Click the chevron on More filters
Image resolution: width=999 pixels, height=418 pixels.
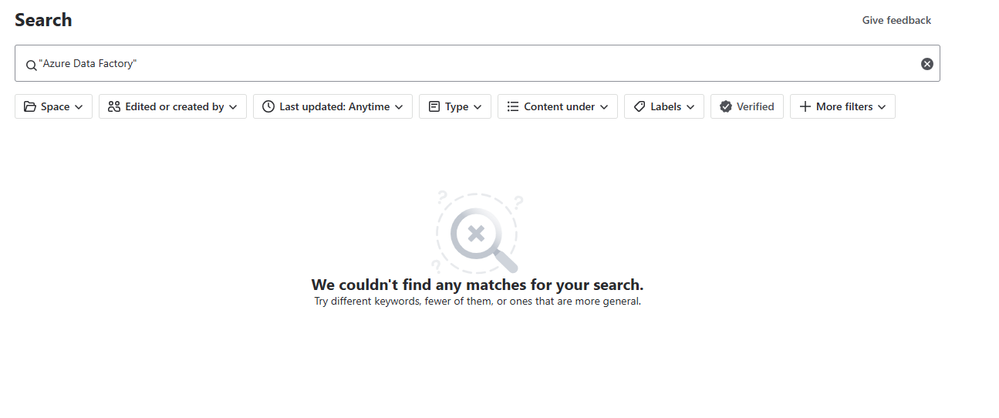pyautogui.click(x=882, y=107)
